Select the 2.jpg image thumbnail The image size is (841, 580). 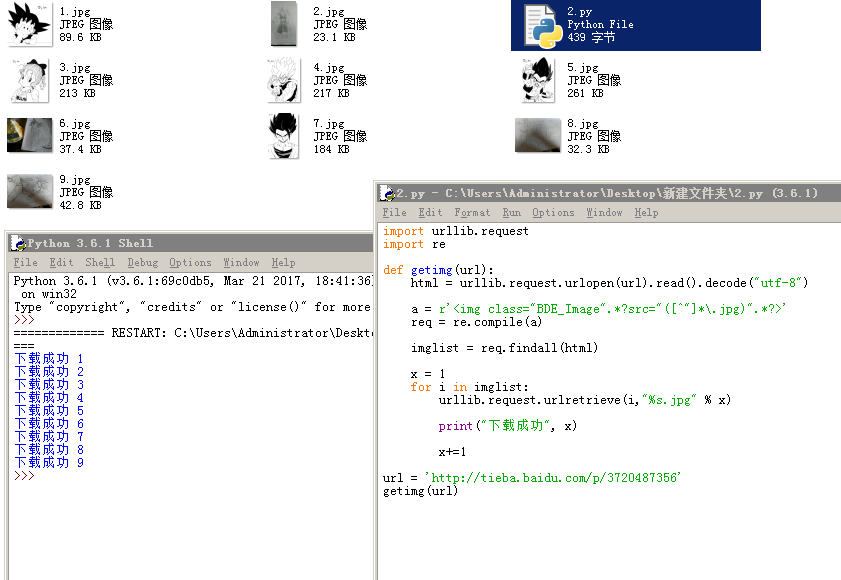(x=283, y=24)
